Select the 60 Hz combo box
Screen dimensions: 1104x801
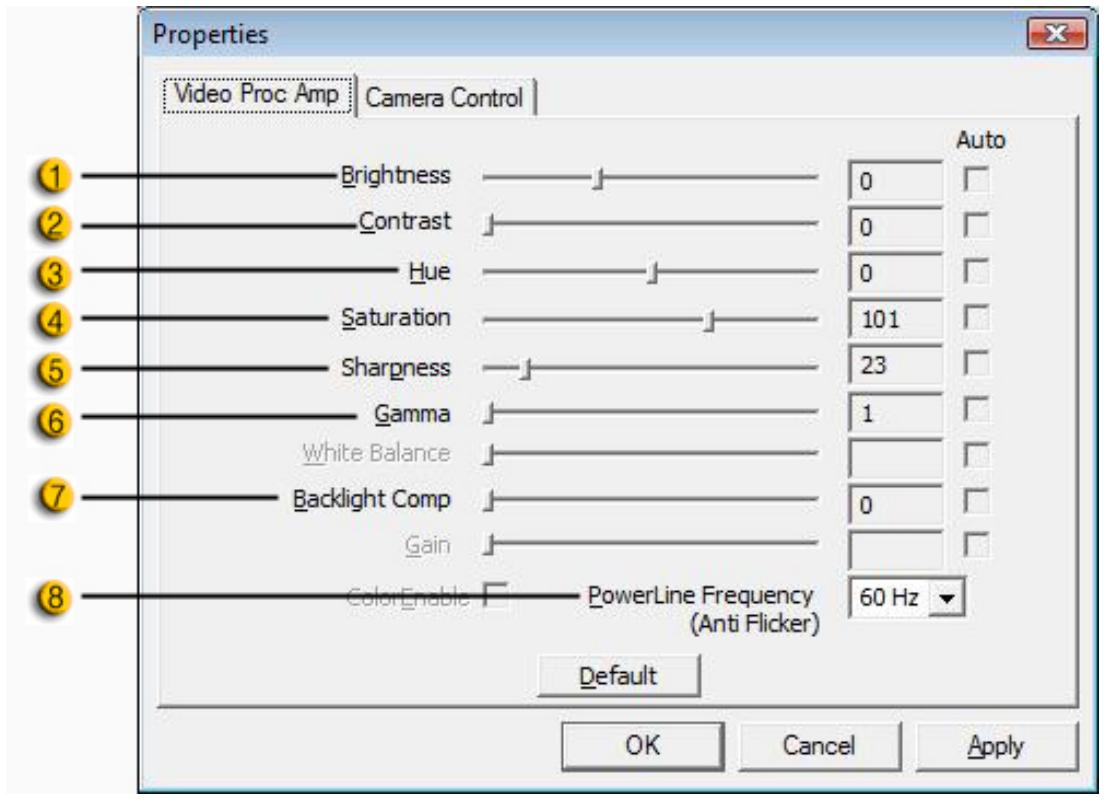click(x=906, y=598)
